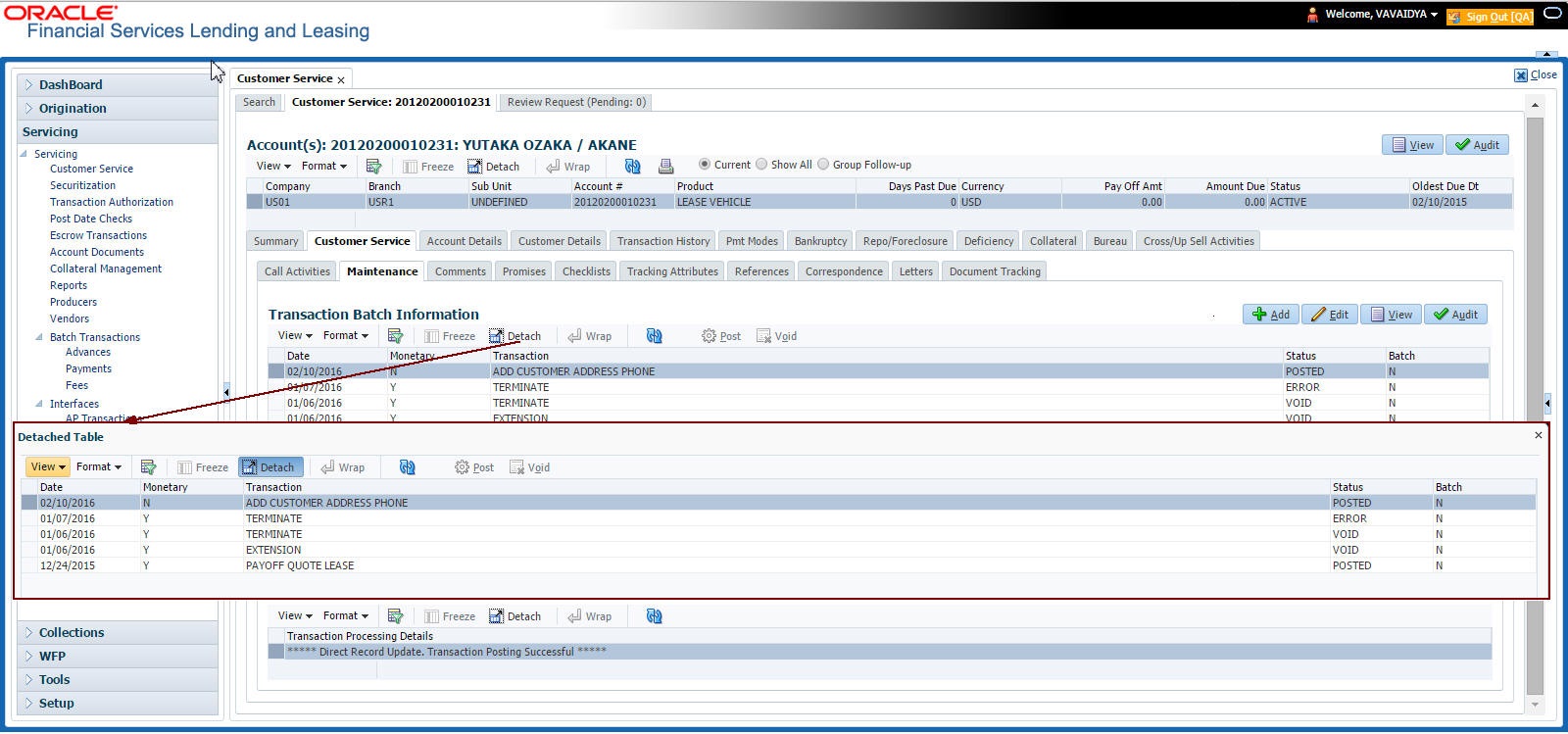
Task: Click Freeze in the account toolbar
Action: (428, 167)
